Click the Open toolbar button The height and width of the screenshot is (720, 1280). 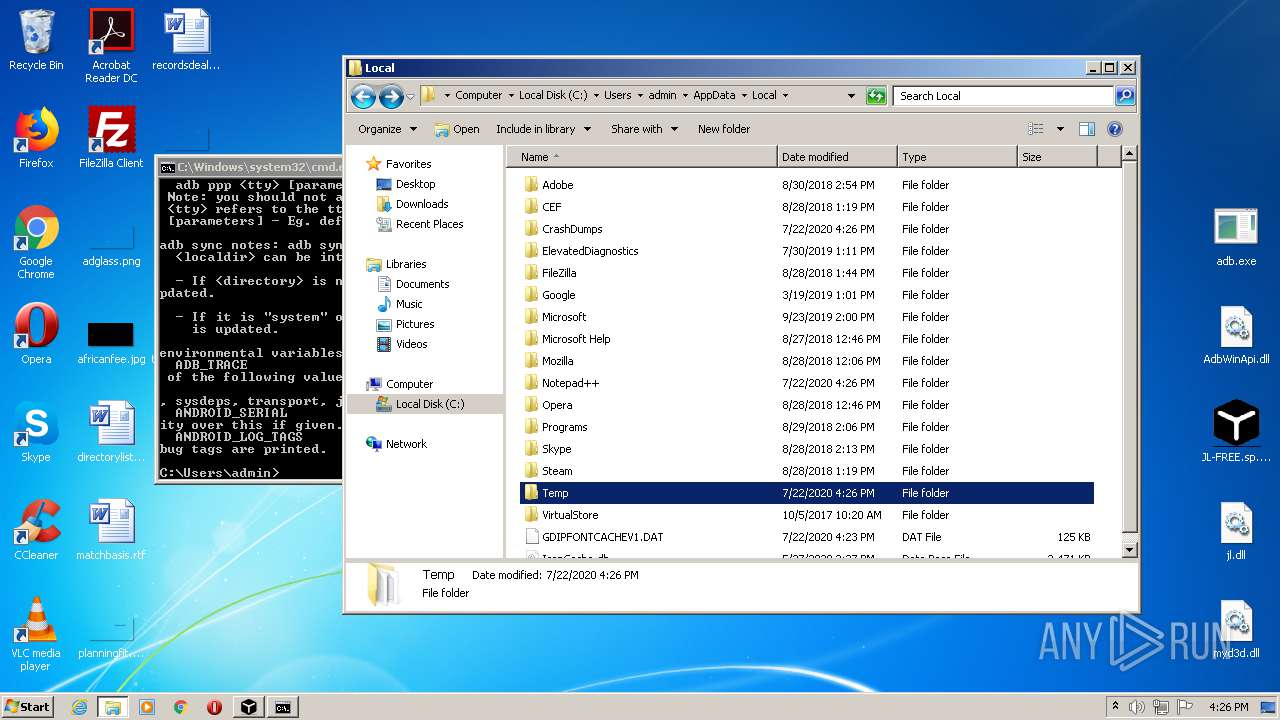click(457, 129)
